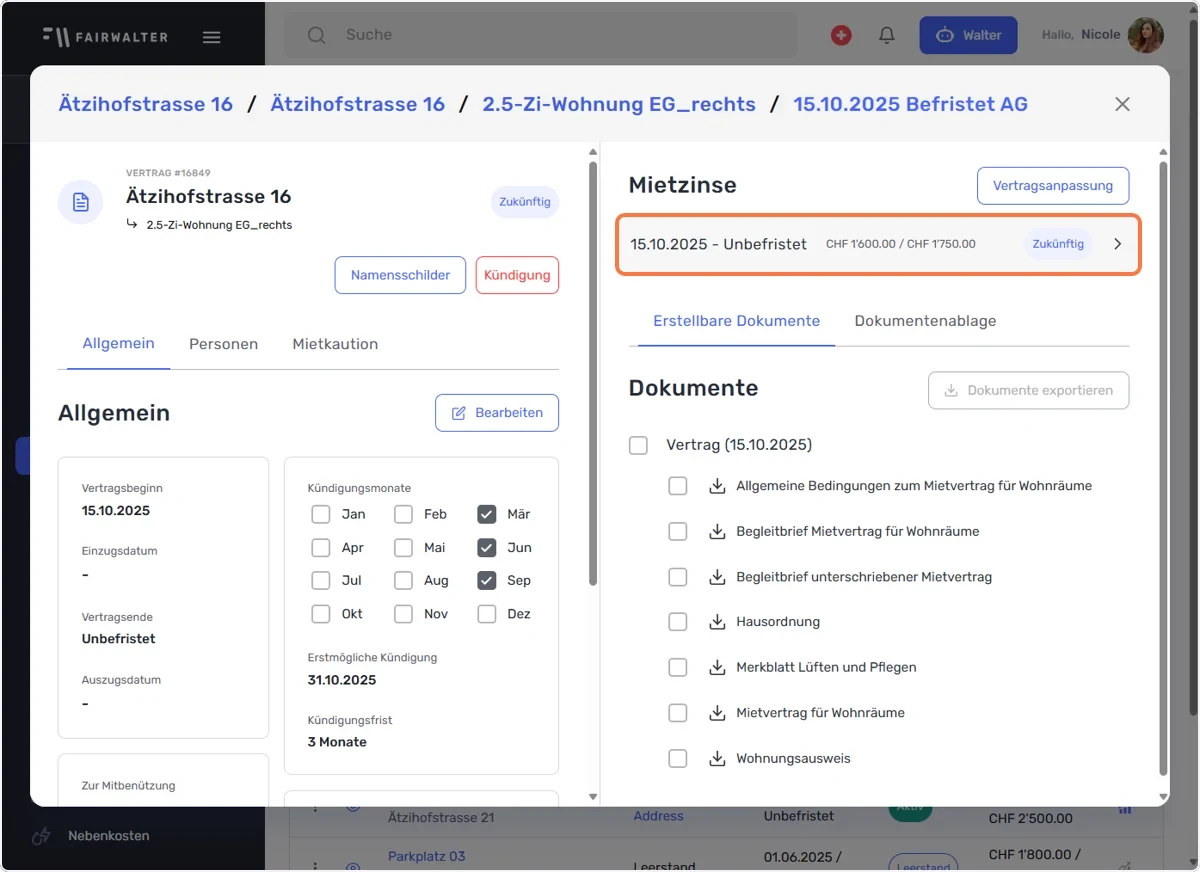
Task: Click Dokumente exportieren button
Action: coord(1029,391)
